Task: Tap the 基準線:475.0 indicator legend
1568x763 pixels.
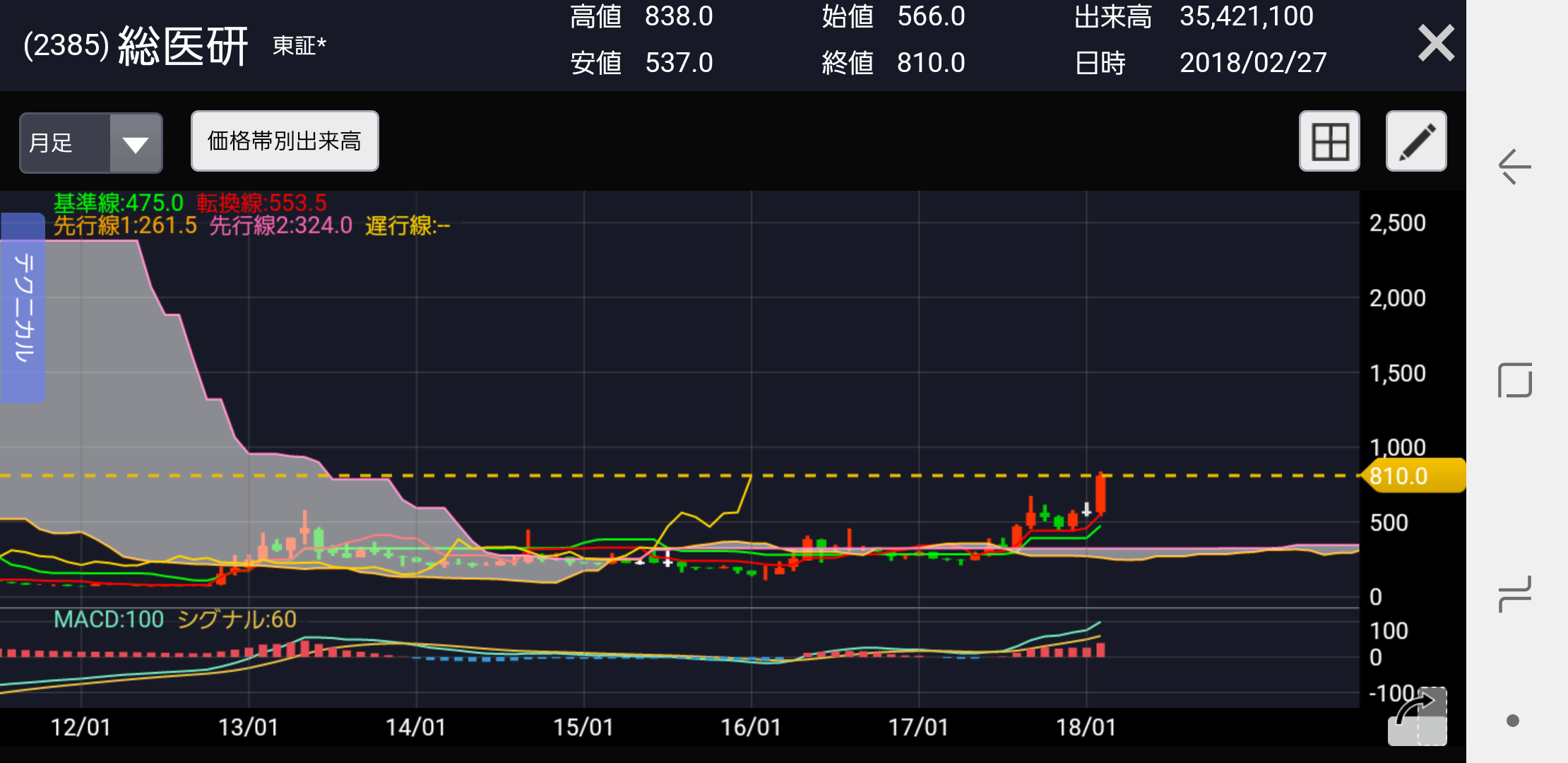Action: point(119,203)
